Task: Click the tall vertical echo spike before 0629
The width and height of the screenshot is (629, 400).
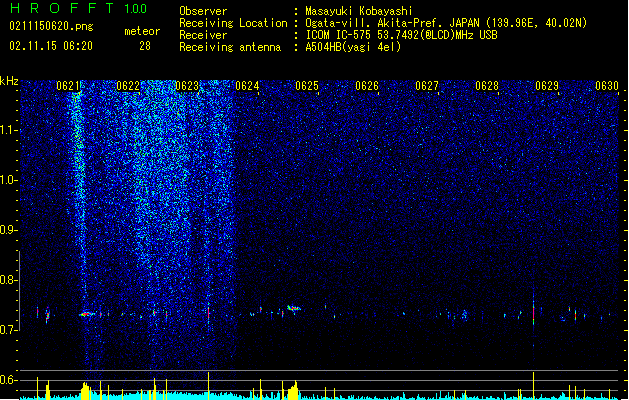Action: click(x=534, y=311)
